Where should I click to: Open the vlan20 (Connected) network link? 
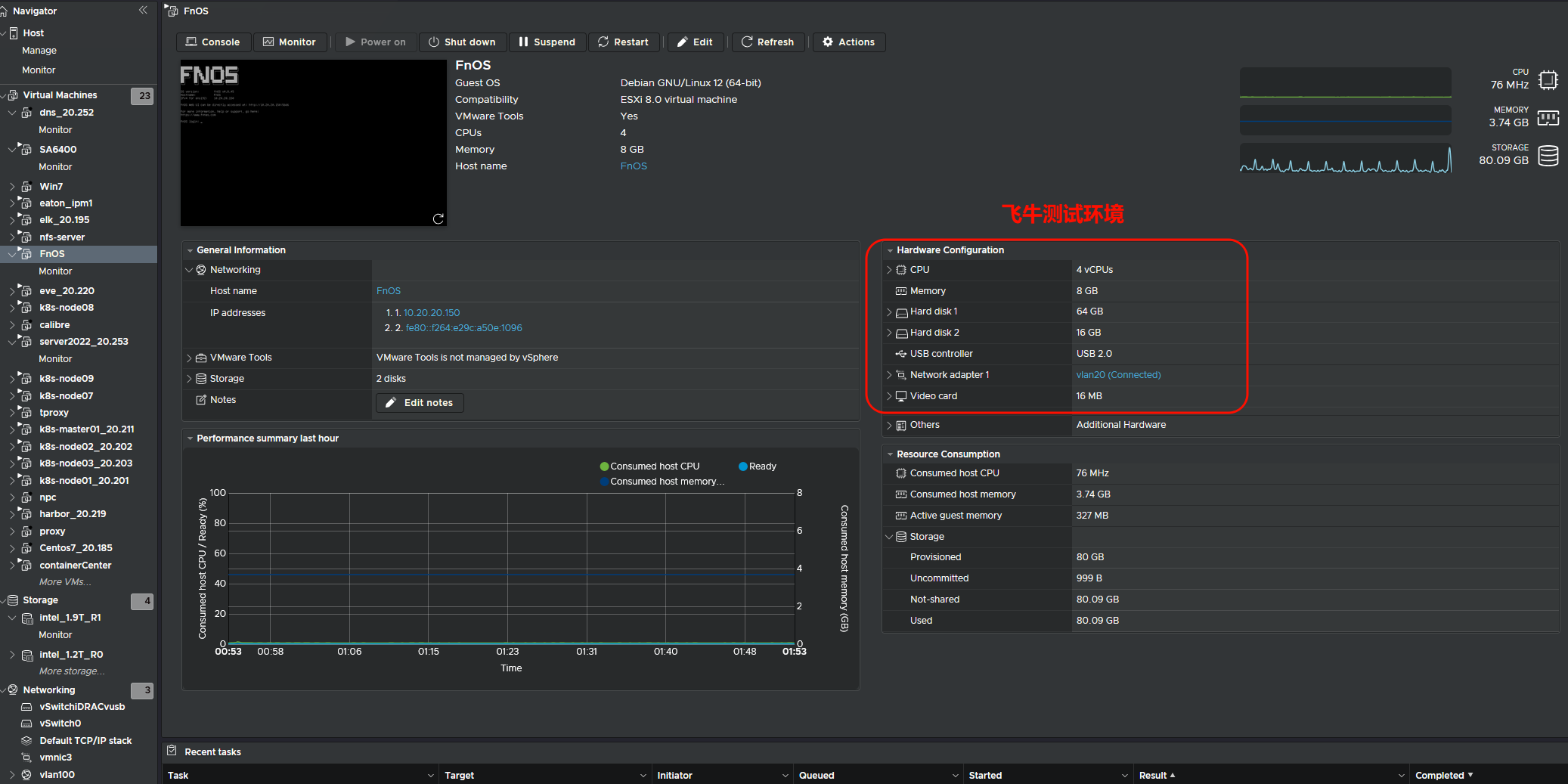pyautogui.click(x=1118, y=375)
